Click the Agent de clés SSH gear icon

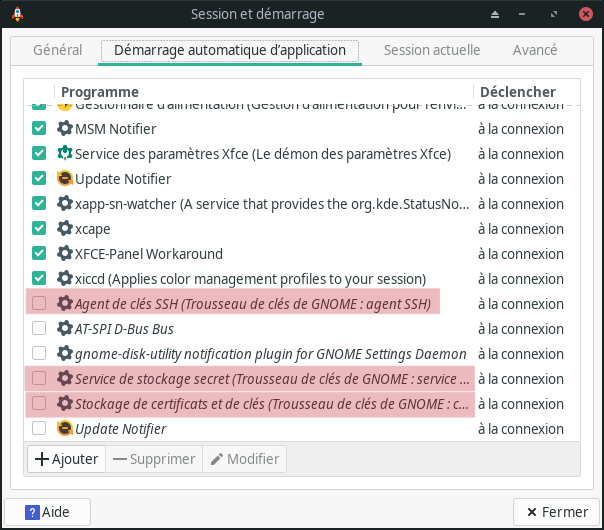coord(64,304)
